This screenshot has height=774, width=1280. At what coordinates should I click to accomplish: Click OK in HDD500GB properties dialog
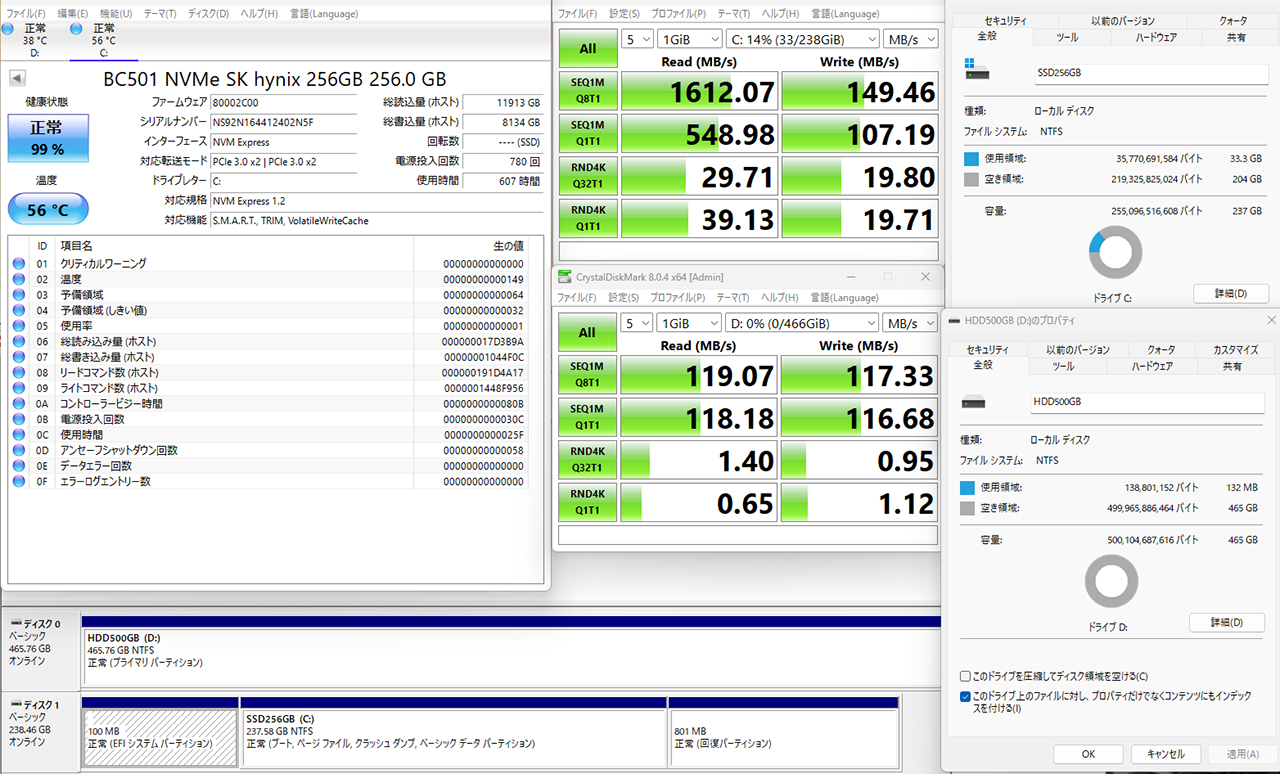coord(1088,754)
